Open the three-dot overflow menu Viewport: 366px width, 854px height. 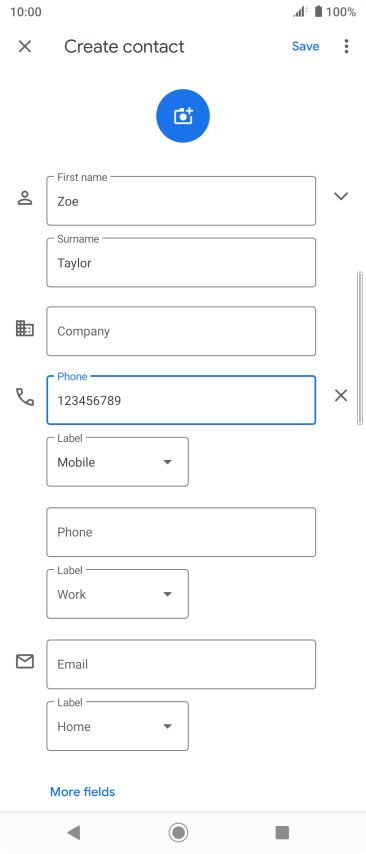pos(346,46)
